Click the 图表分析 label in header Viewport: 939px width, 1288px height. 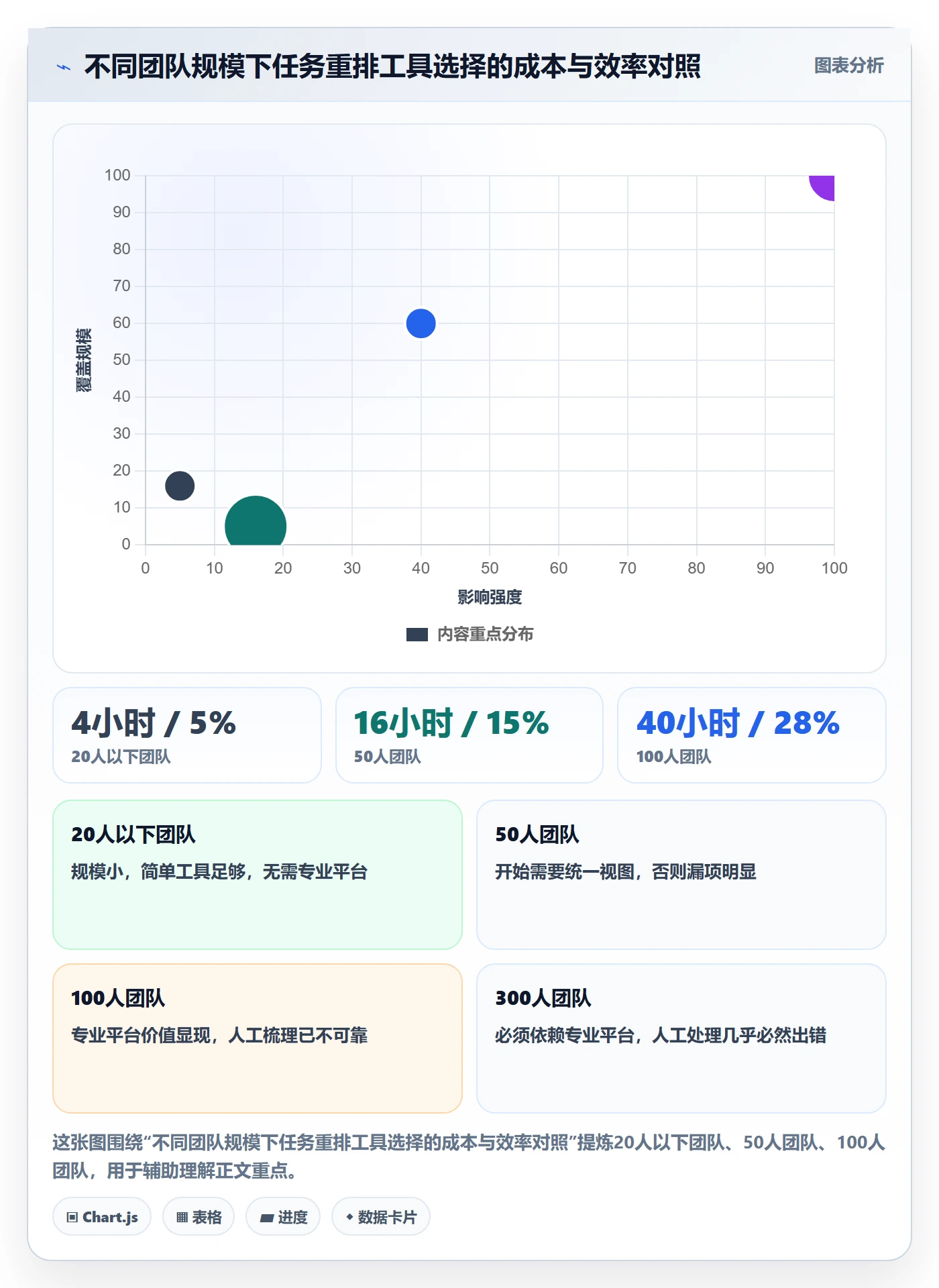point(848,66)
